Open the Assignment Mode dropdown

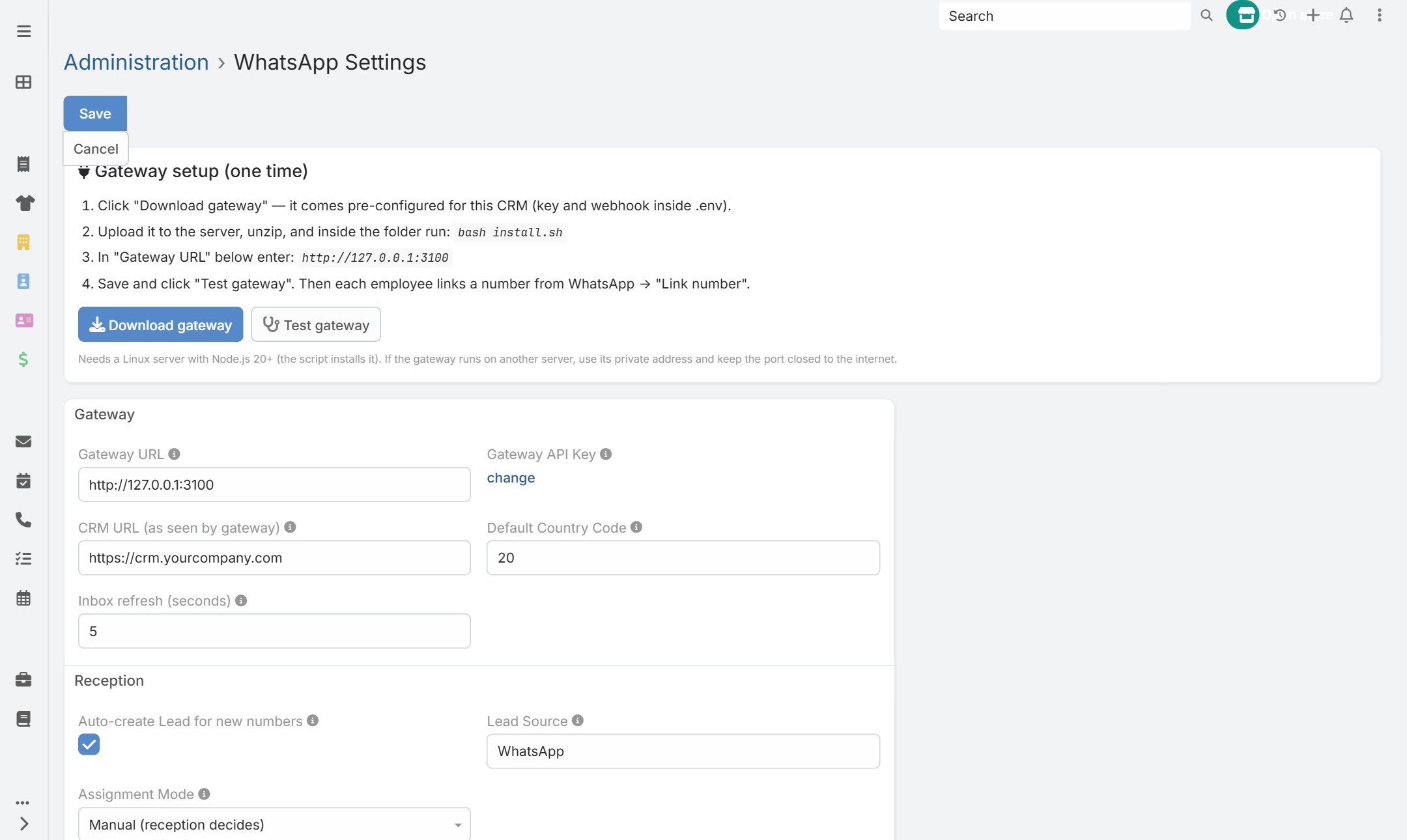tap(274, 824)
